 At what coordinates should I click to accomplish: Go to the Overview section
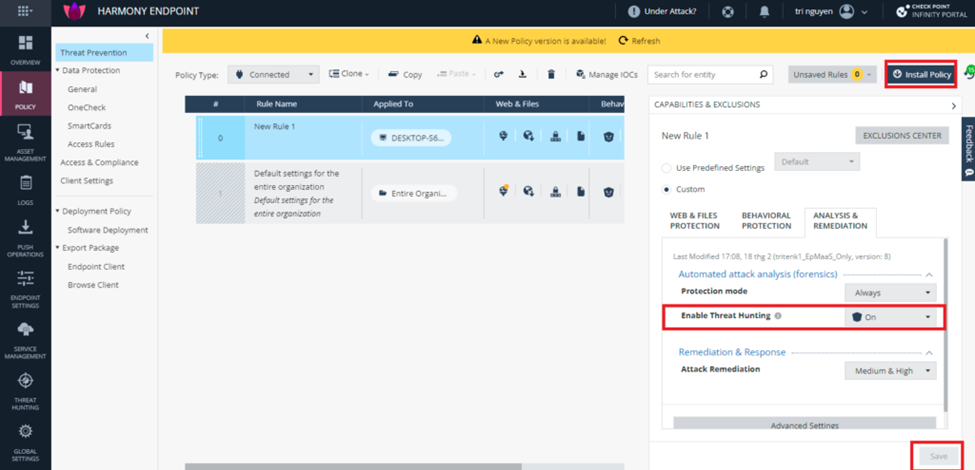pyautogui.click(x=25, y=50)
